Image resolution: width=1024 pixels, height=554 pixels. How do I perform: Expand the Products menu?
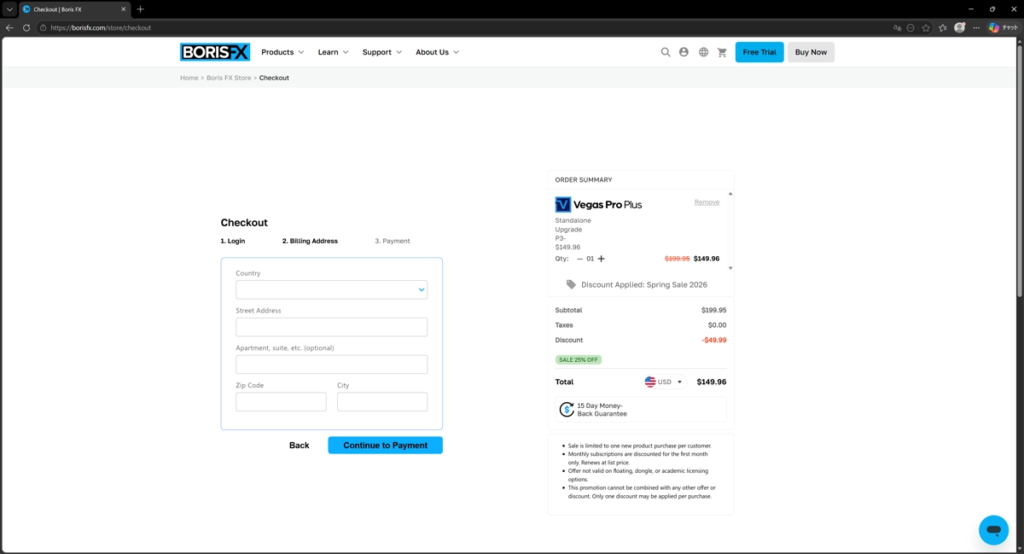click(x=282, y=52)
